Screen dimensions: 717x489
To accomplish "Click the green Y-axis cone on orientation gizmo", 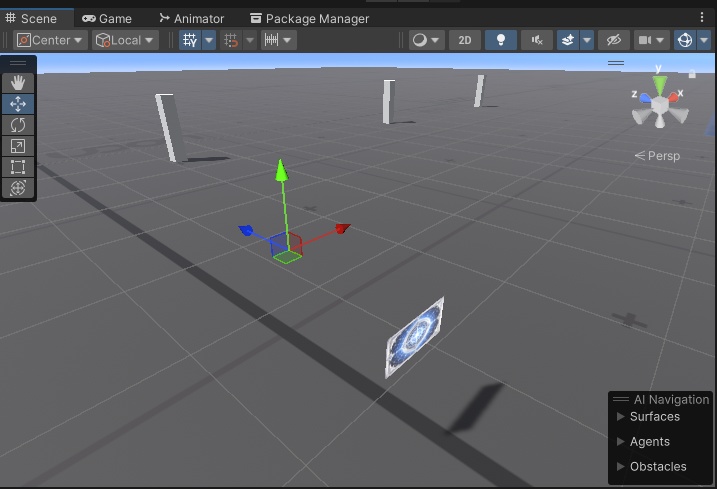I will [x=659, y=84].
